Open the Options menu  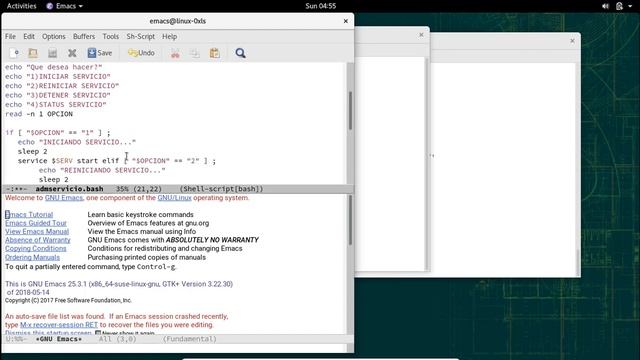(x=54, y=36)
